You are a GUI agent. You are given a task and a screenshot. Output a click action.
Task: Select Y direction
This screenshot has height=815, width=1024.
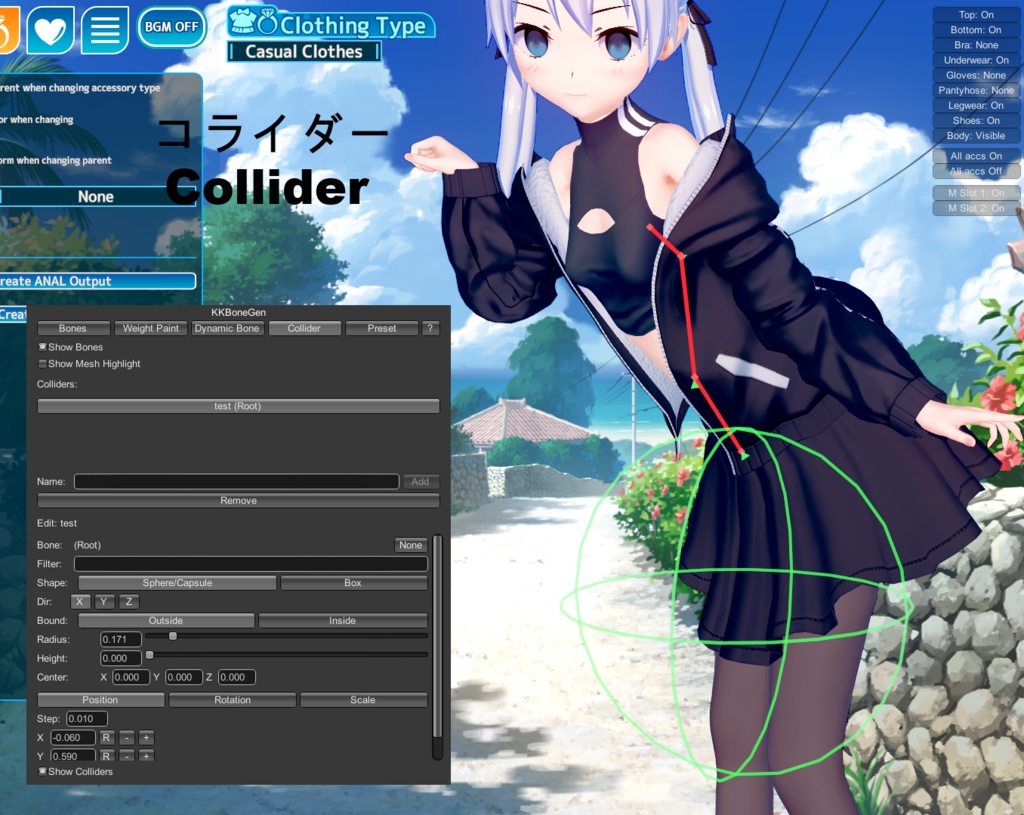point(104,601)
